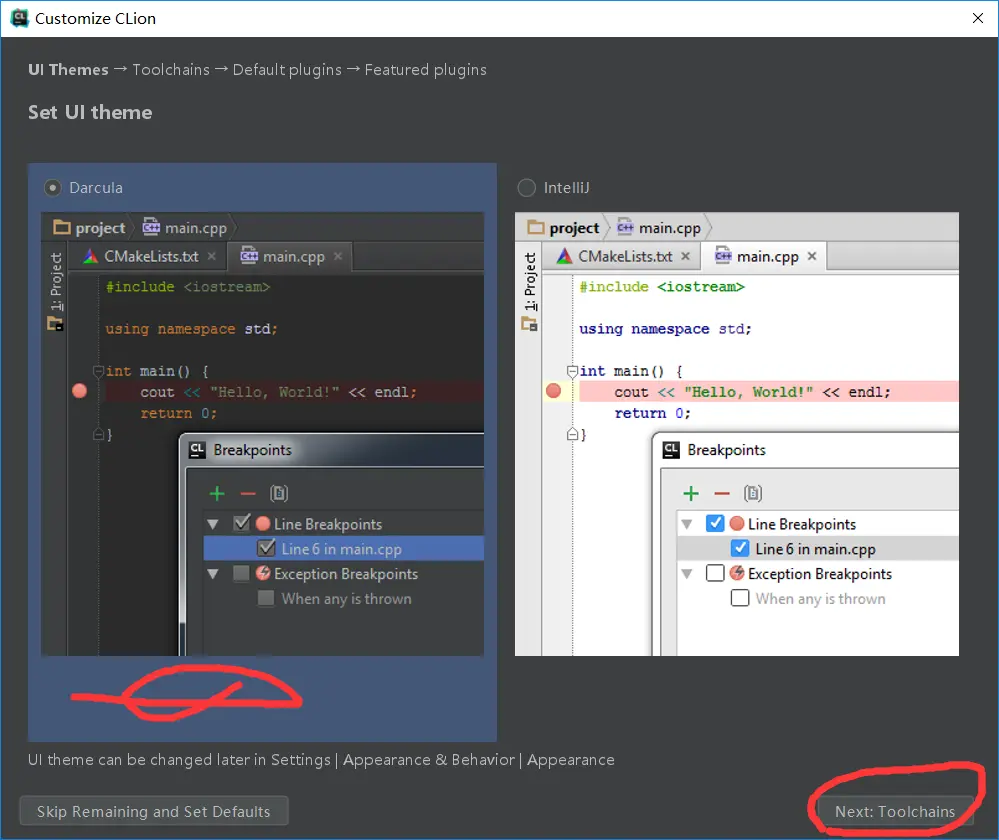Click group breakpoints icon in Darcula preview
Image resolution: width=999 pixels, height=840 pixels.
coord(279,493)
